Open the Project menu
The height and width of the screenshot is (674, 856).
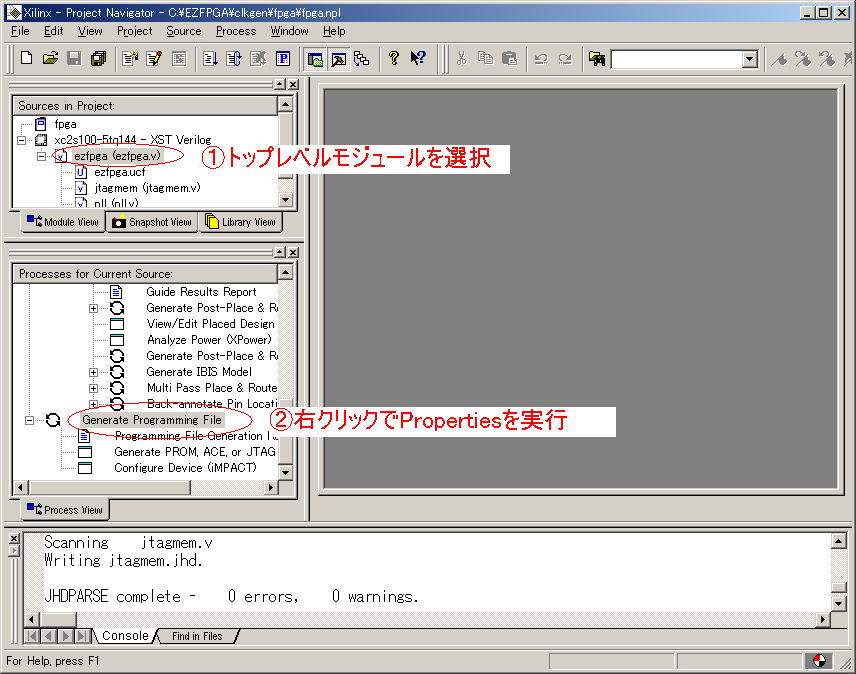click(134, 31)
